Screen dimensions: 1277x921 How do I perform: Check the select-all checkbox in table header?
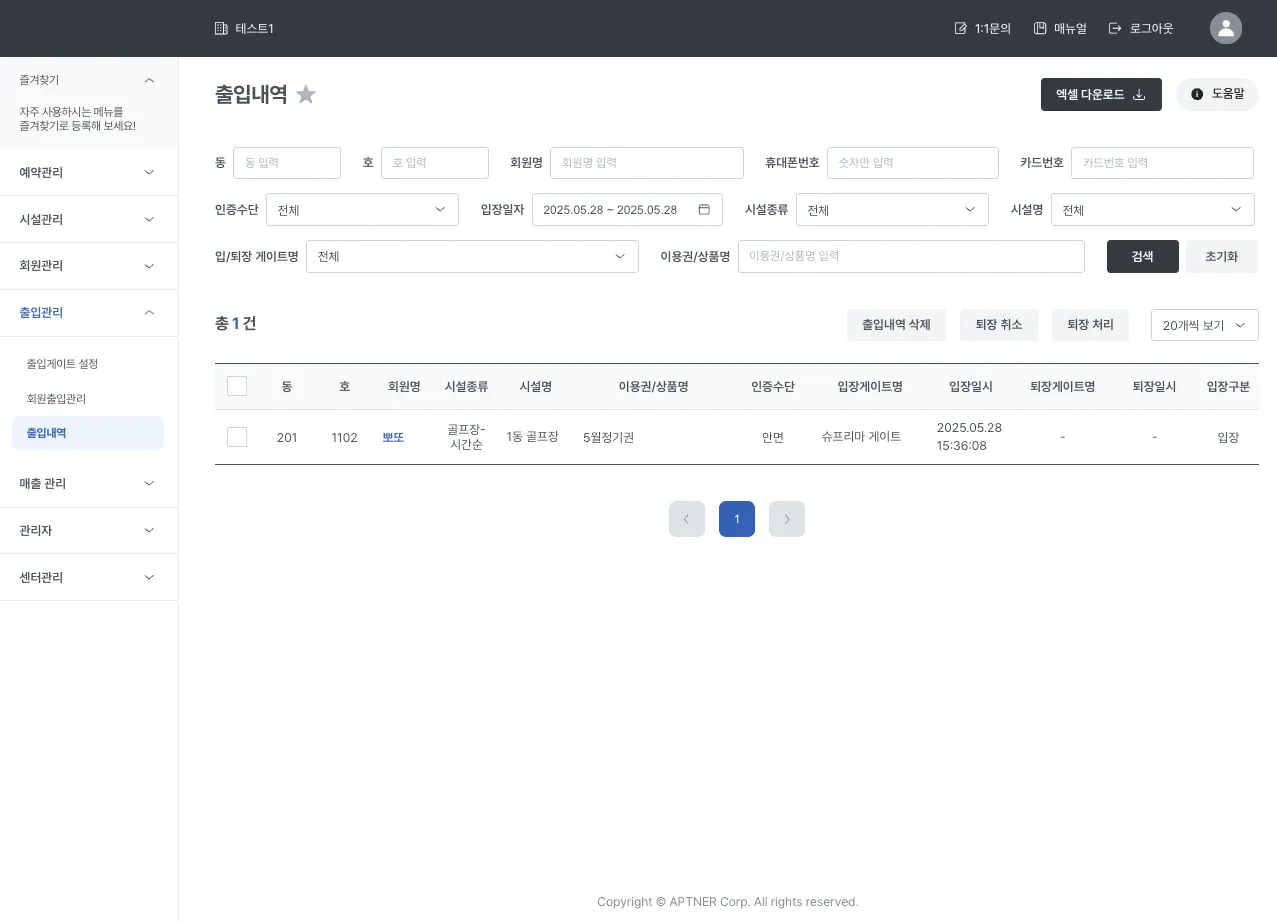[x=237, y=386]
